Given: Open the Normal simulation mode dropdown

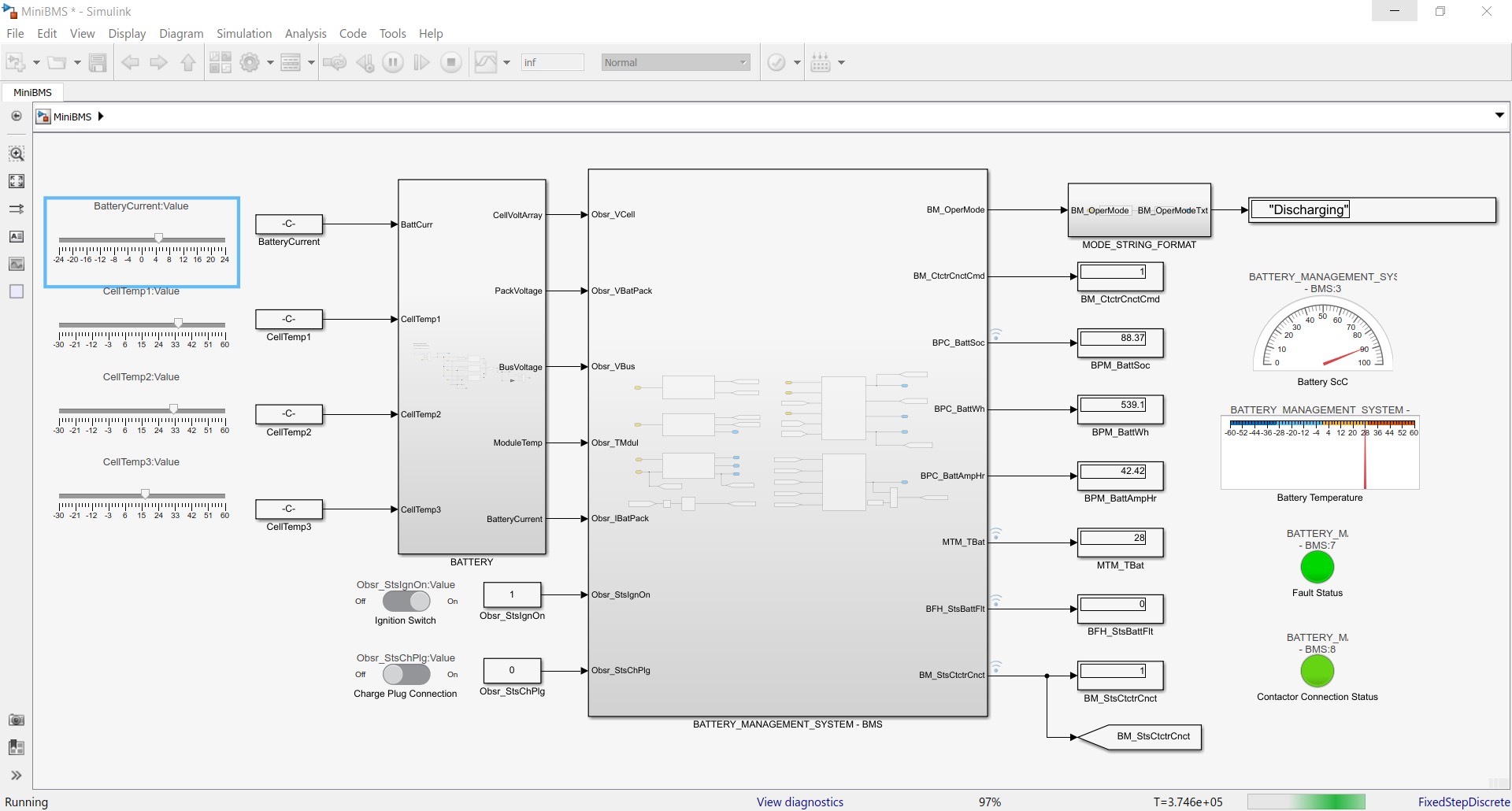Looking at the screenshot, I should coord(744,61).
